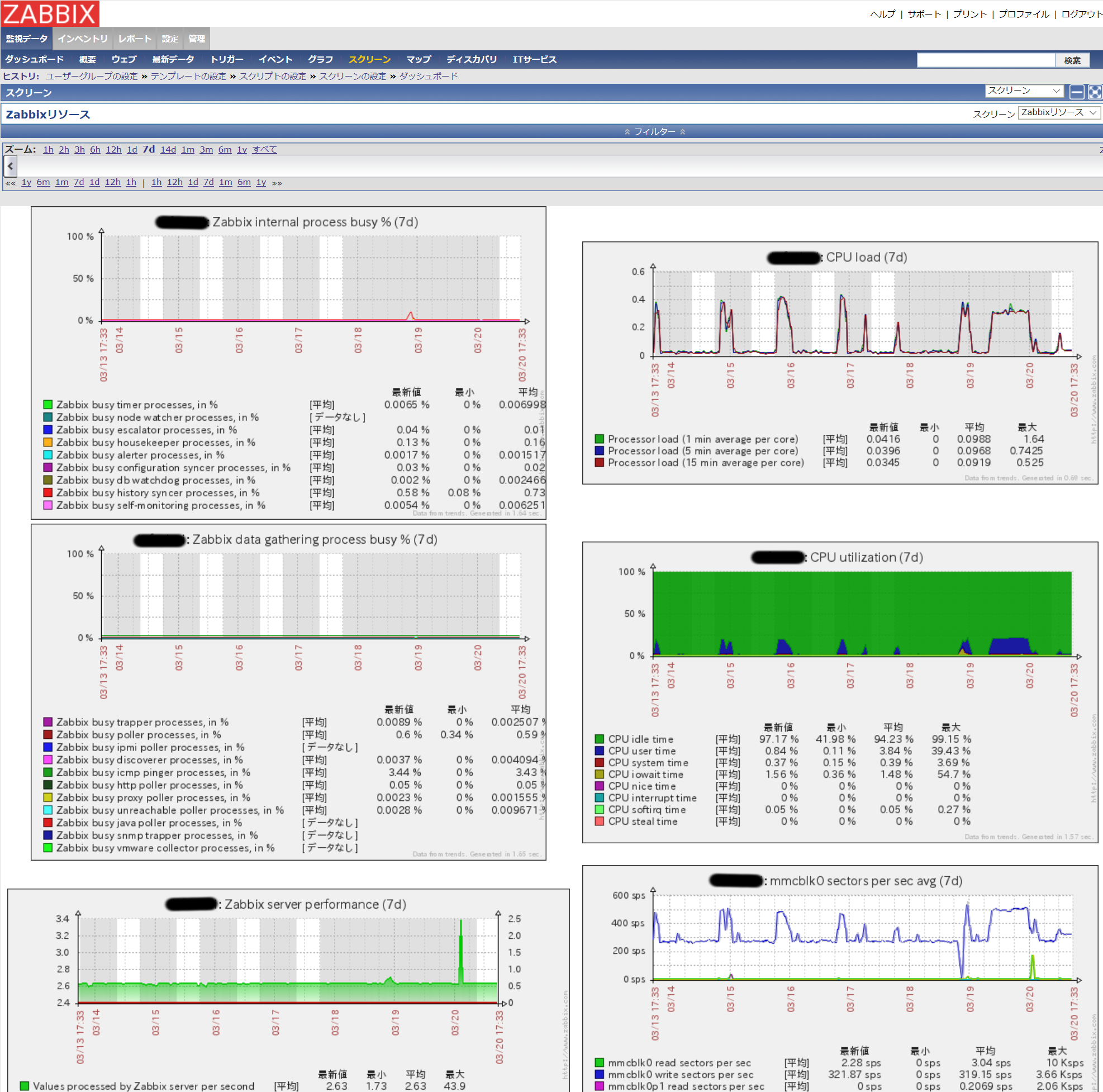The width and height of the screenshot is (1103, 1092).
Task: Click green swatch for Processor load 1 min
Action: 600,439
